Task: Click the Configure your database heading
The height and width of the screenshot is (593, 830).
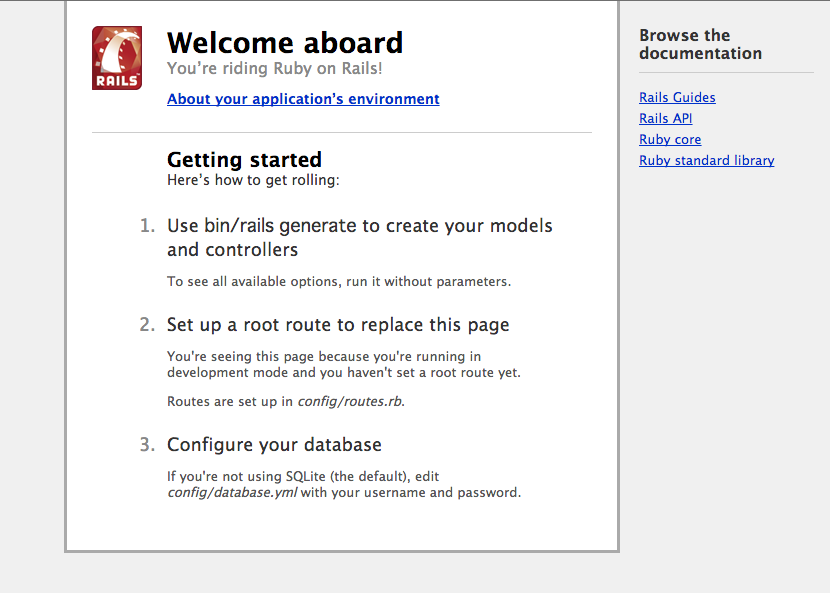Action: [x=274, y=444]
